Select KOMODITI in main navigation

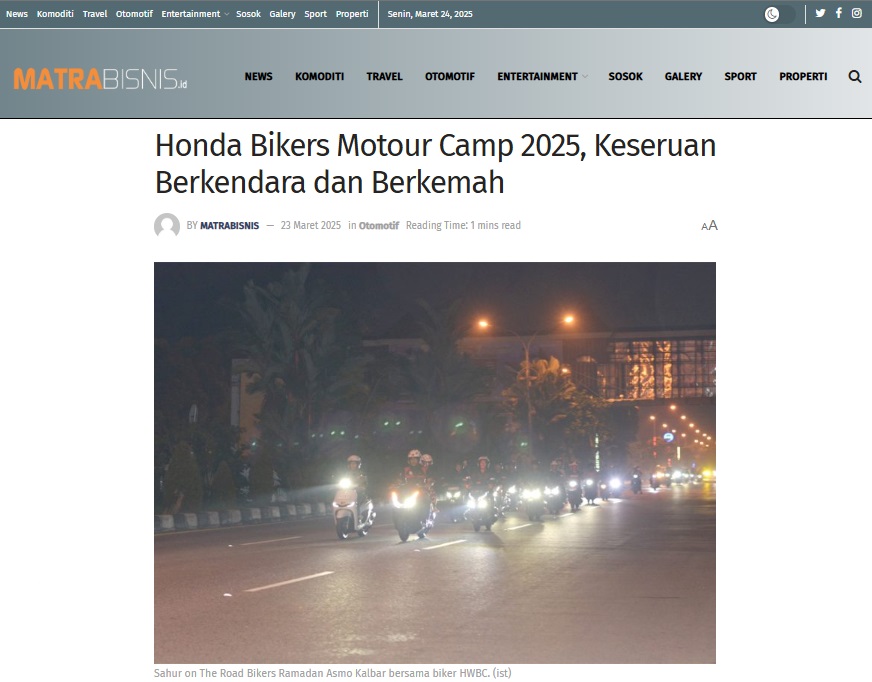pos(319,77)
